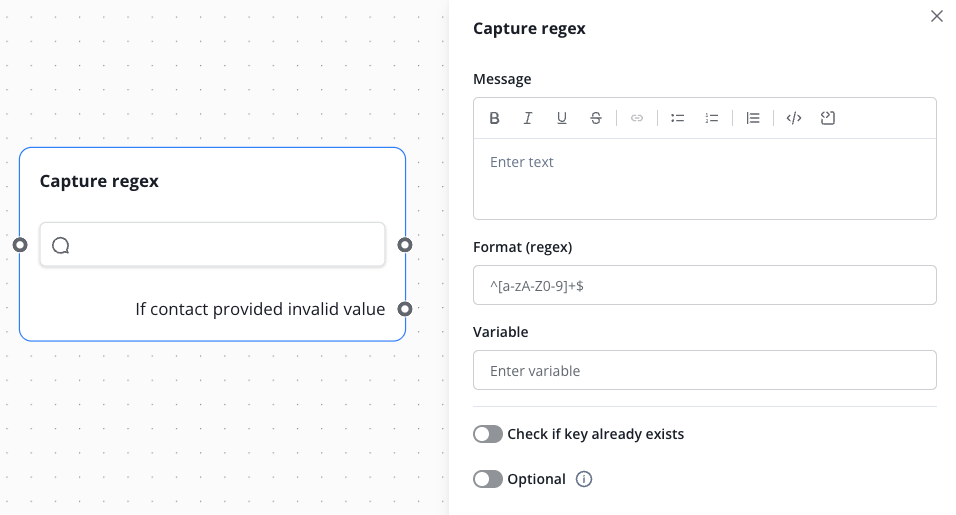Screen dimensions: 956x515
Task: Click the invalid value output connector
Action: point(405,309)
